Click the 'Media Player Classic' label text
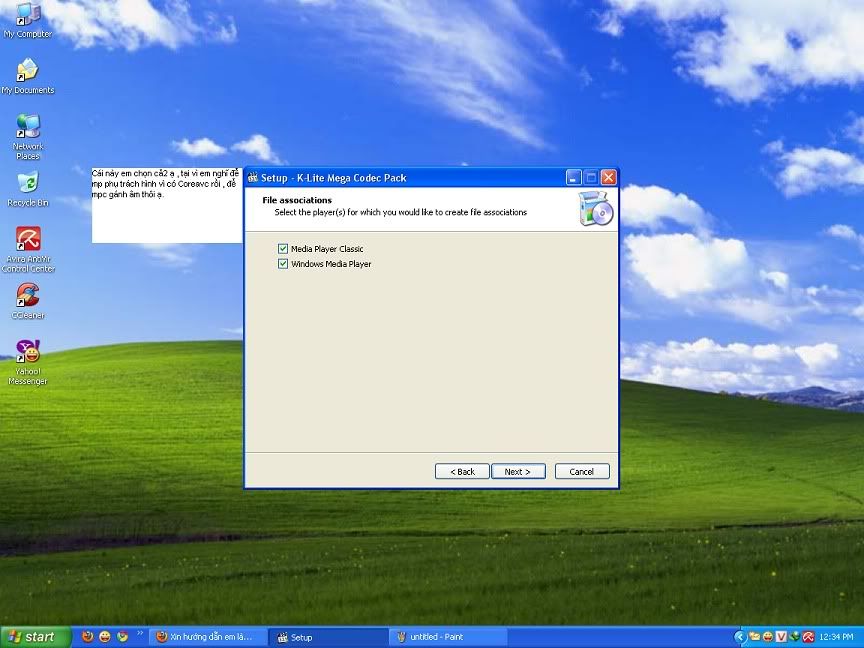This screenshot has width=864, height=648. (x=327, y=249)
